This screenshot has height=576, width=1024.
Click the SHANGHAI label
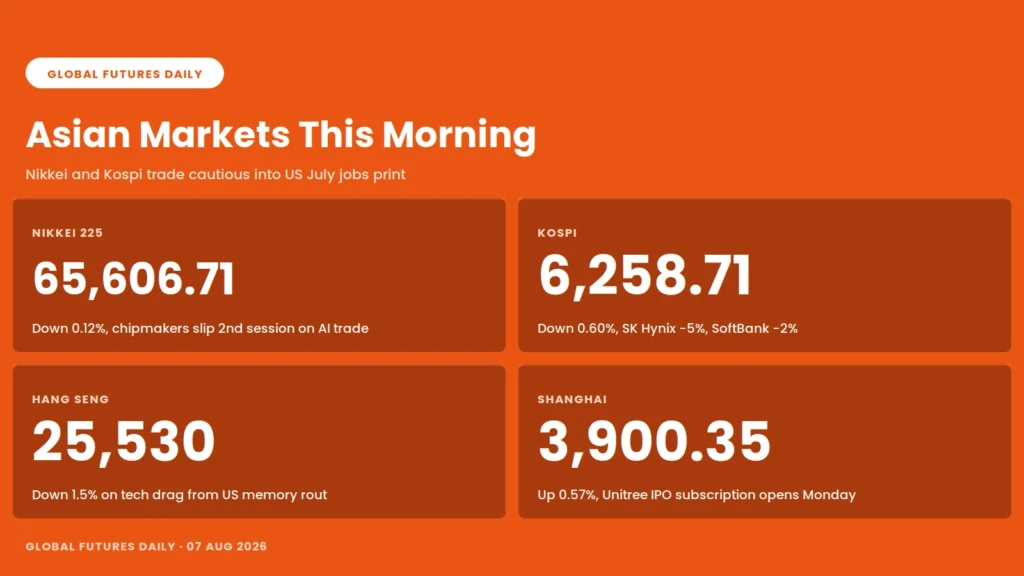click(572, 400)
